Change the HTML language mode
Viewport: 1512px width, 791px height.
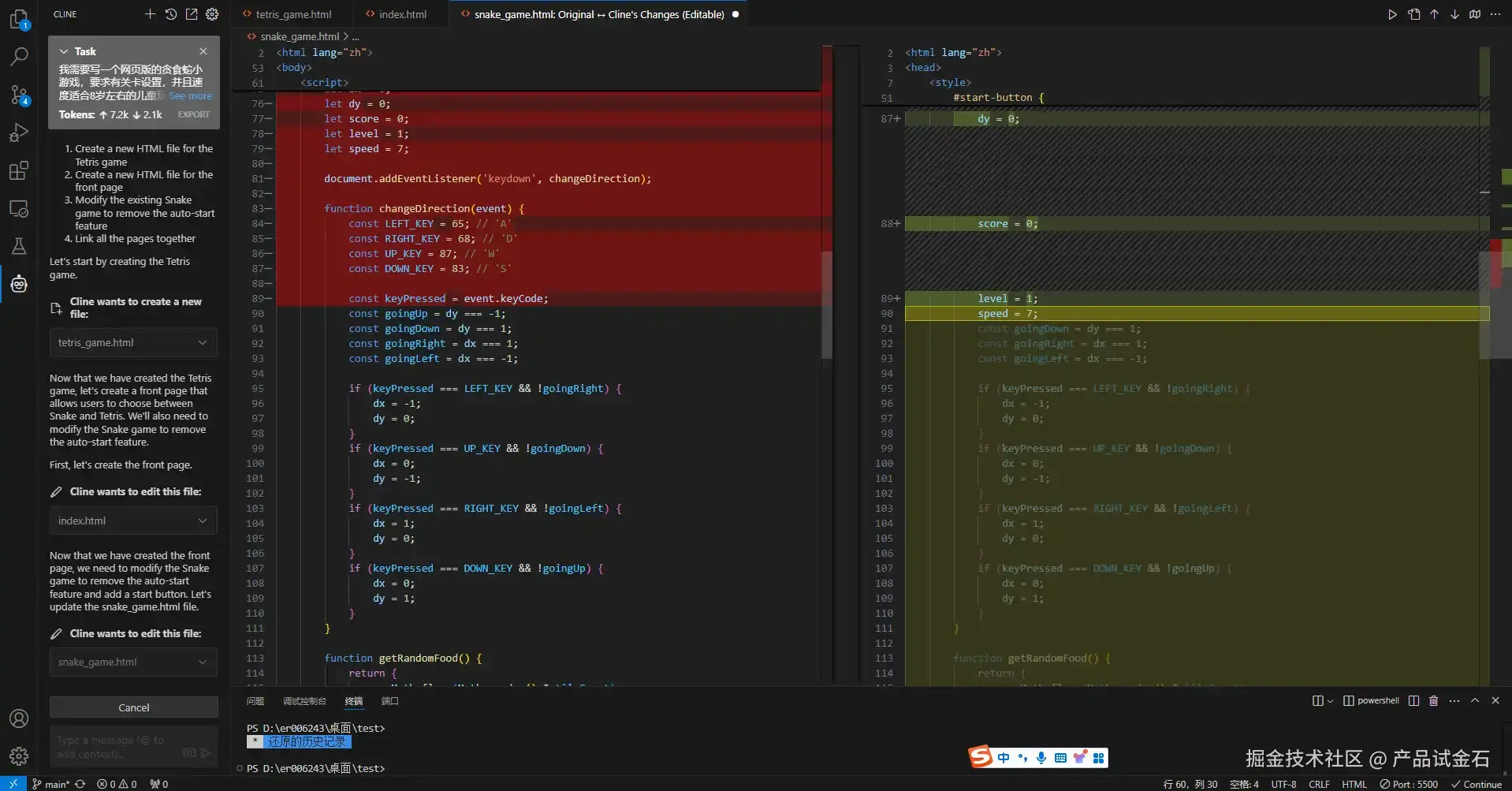pos(1354,785)
